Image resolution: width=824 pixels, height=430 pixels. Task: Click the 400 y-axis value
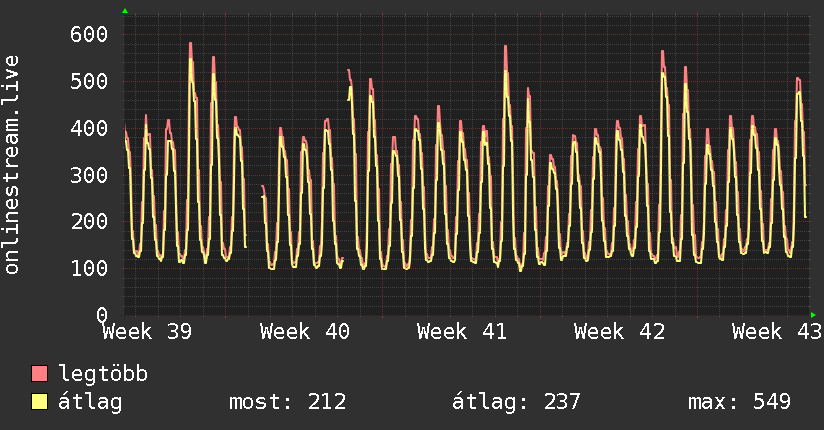click(x=89, y=128)
